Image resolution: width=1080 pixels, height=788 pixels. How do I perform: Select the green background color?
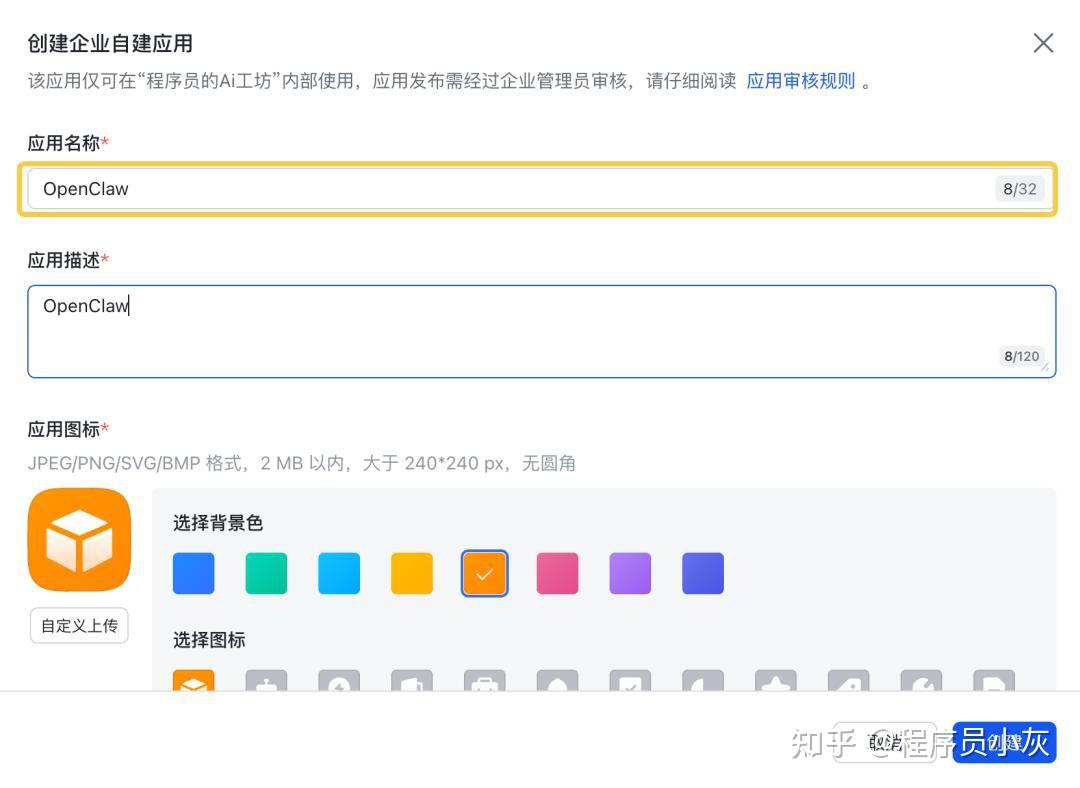(266, 573)
